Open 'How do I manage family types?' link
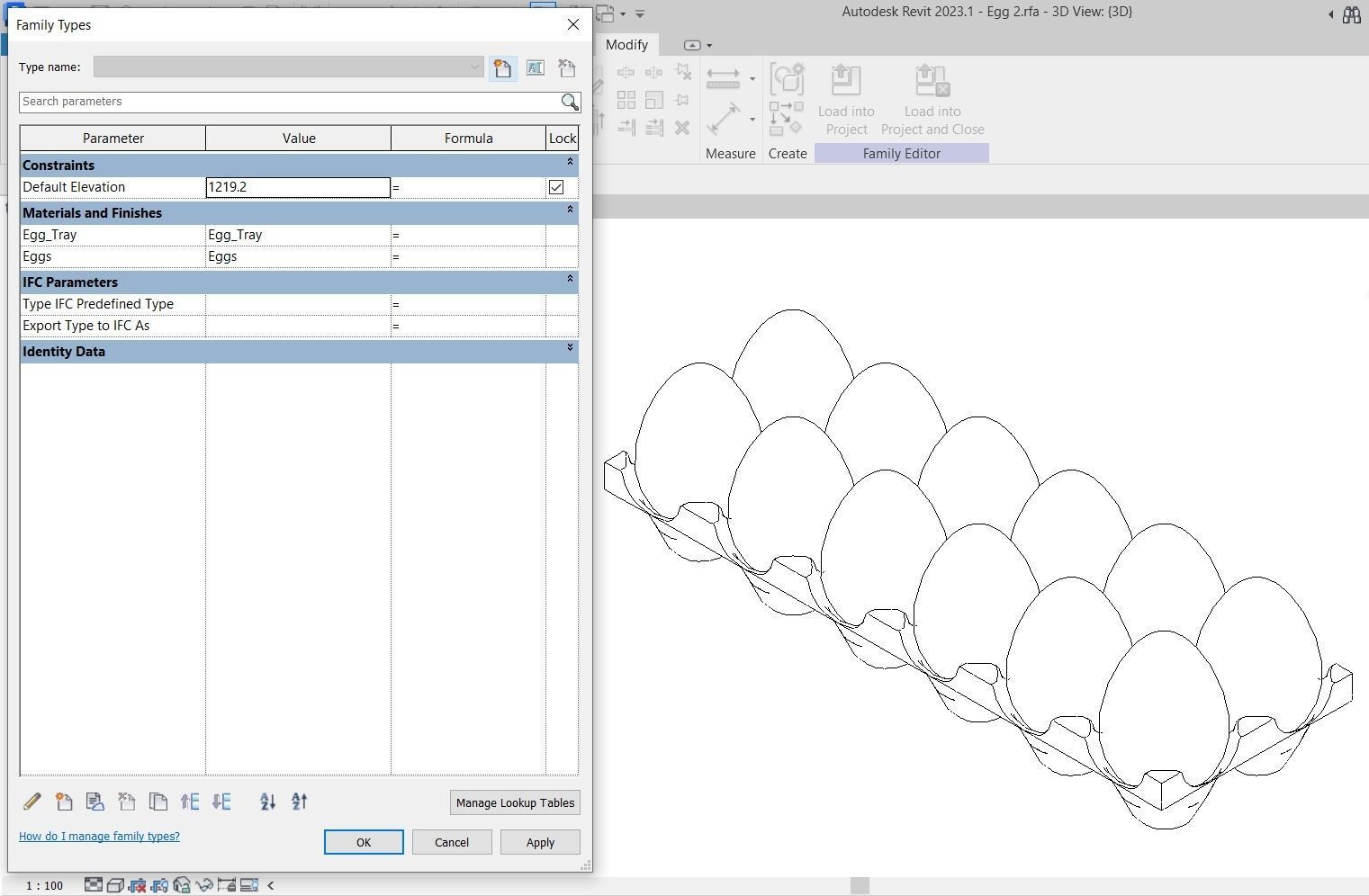This screenshot has height=896, width=1369. click(99, 837)
